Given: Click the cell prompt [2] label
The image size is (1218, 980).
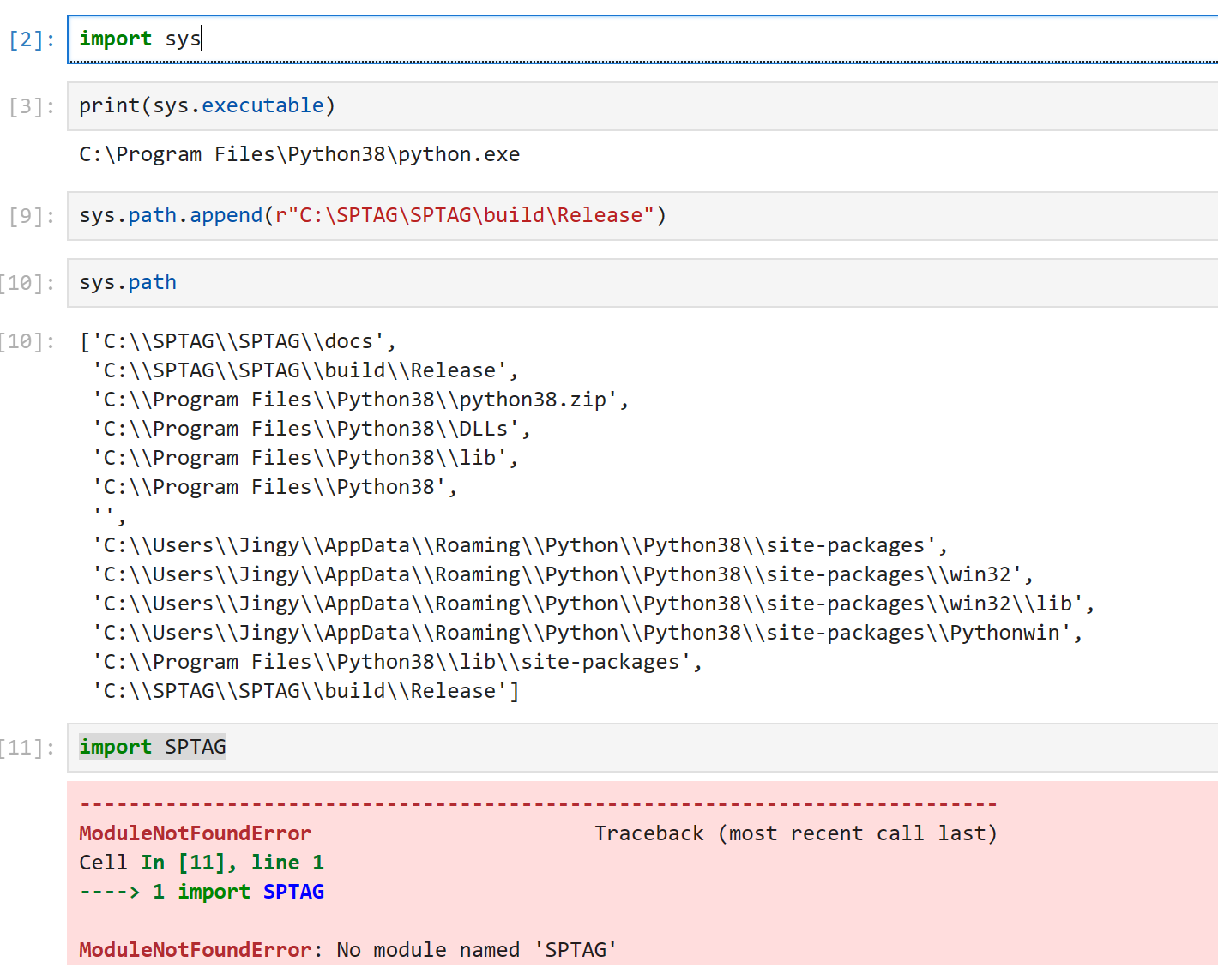Looking at the screenshot, I should (x=31, y=39).
